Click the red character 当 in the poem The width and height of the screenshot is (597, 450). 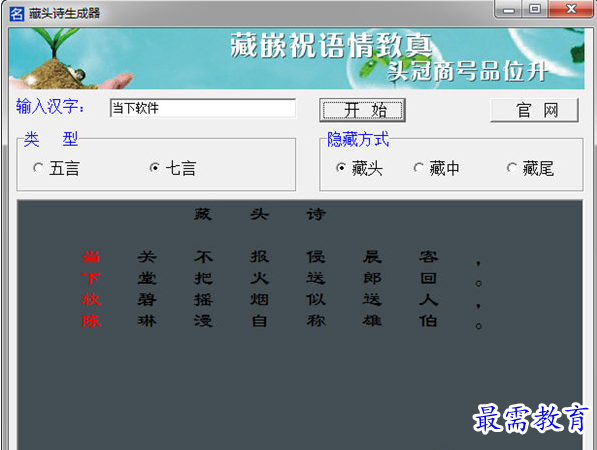point(91,257)
